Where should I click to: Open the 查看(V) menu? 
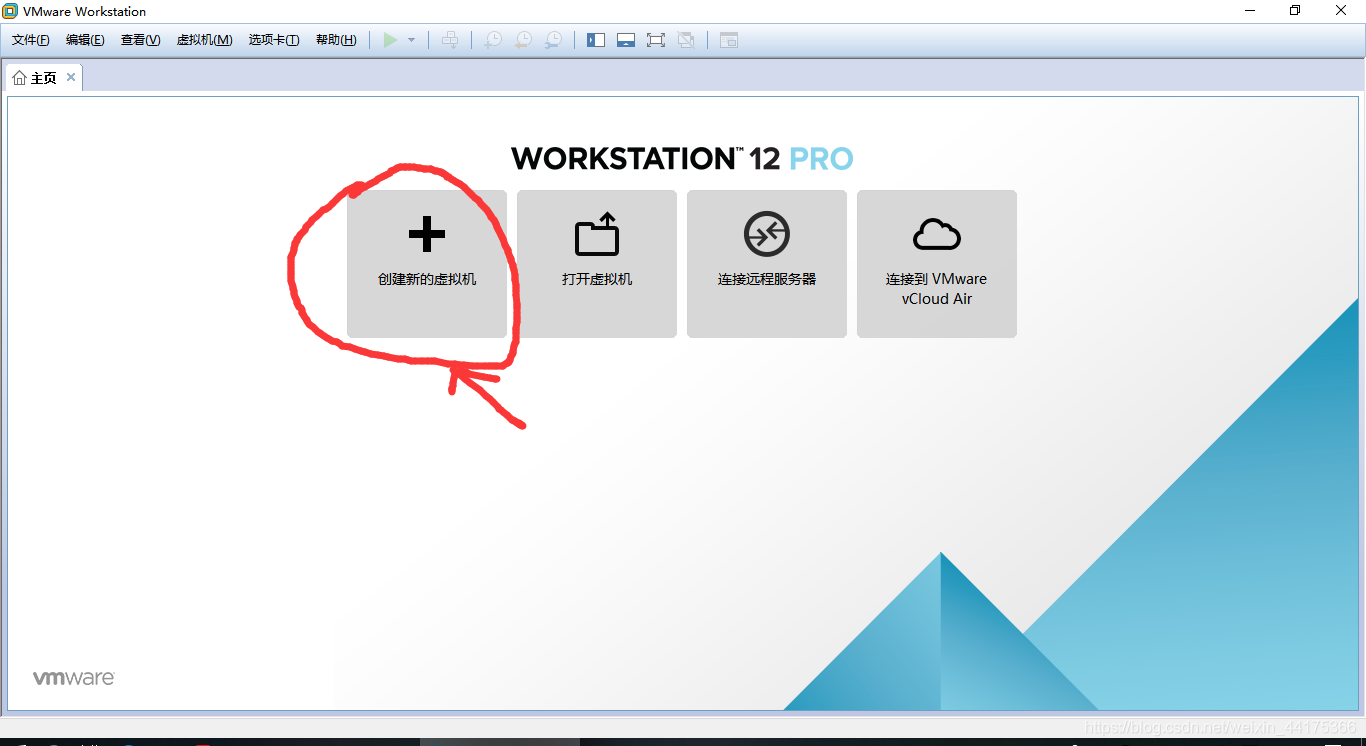tap(140, 40)
